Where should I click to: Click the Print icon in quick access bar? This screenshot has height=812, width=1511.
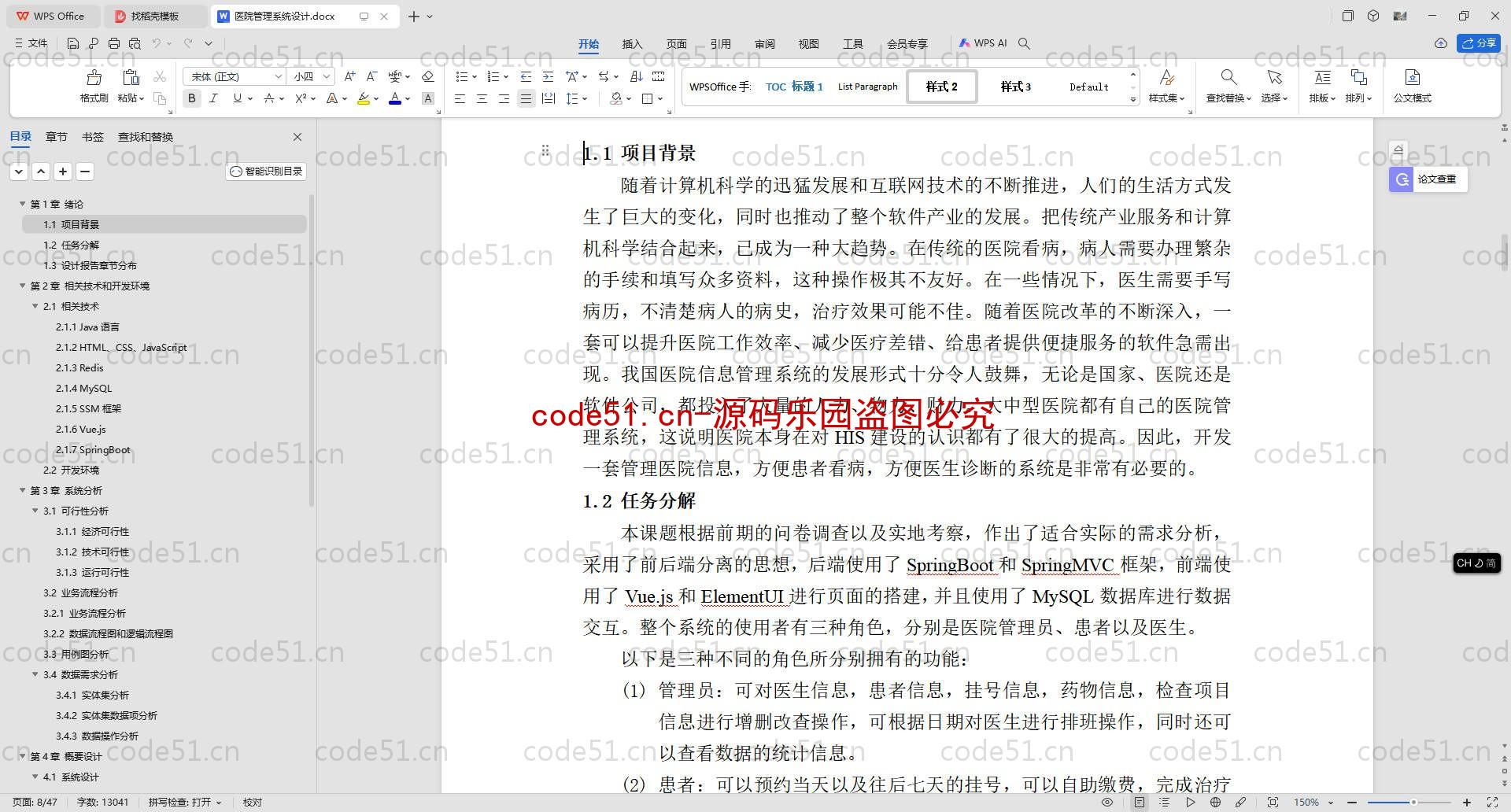114,43
